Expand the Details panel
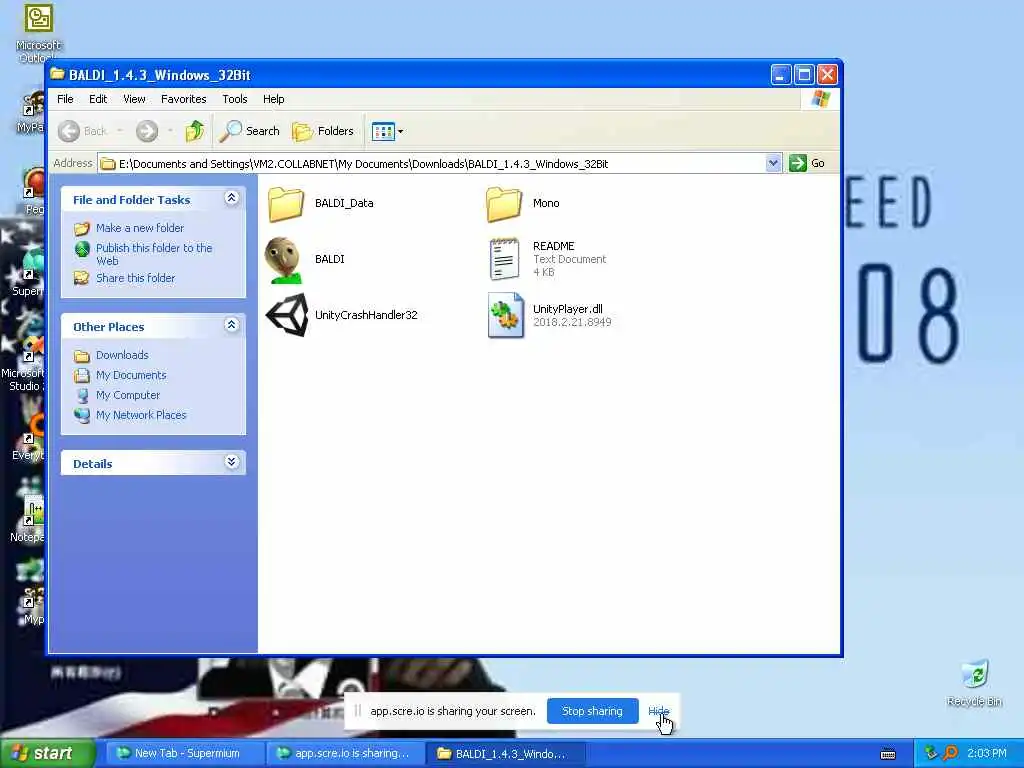 pyautogui.click(x=231, y=462)
